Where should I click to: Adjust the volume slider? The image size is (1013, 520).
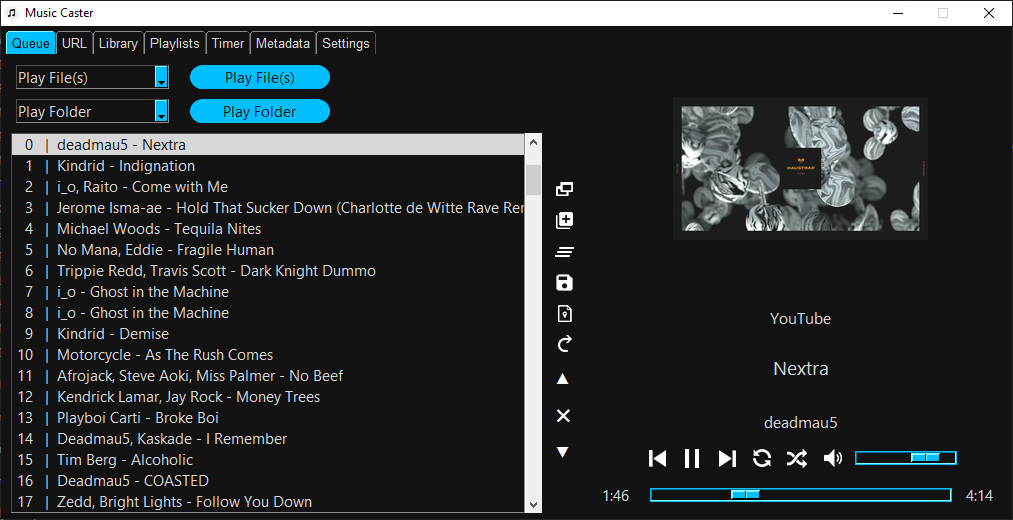coord(906,457)
